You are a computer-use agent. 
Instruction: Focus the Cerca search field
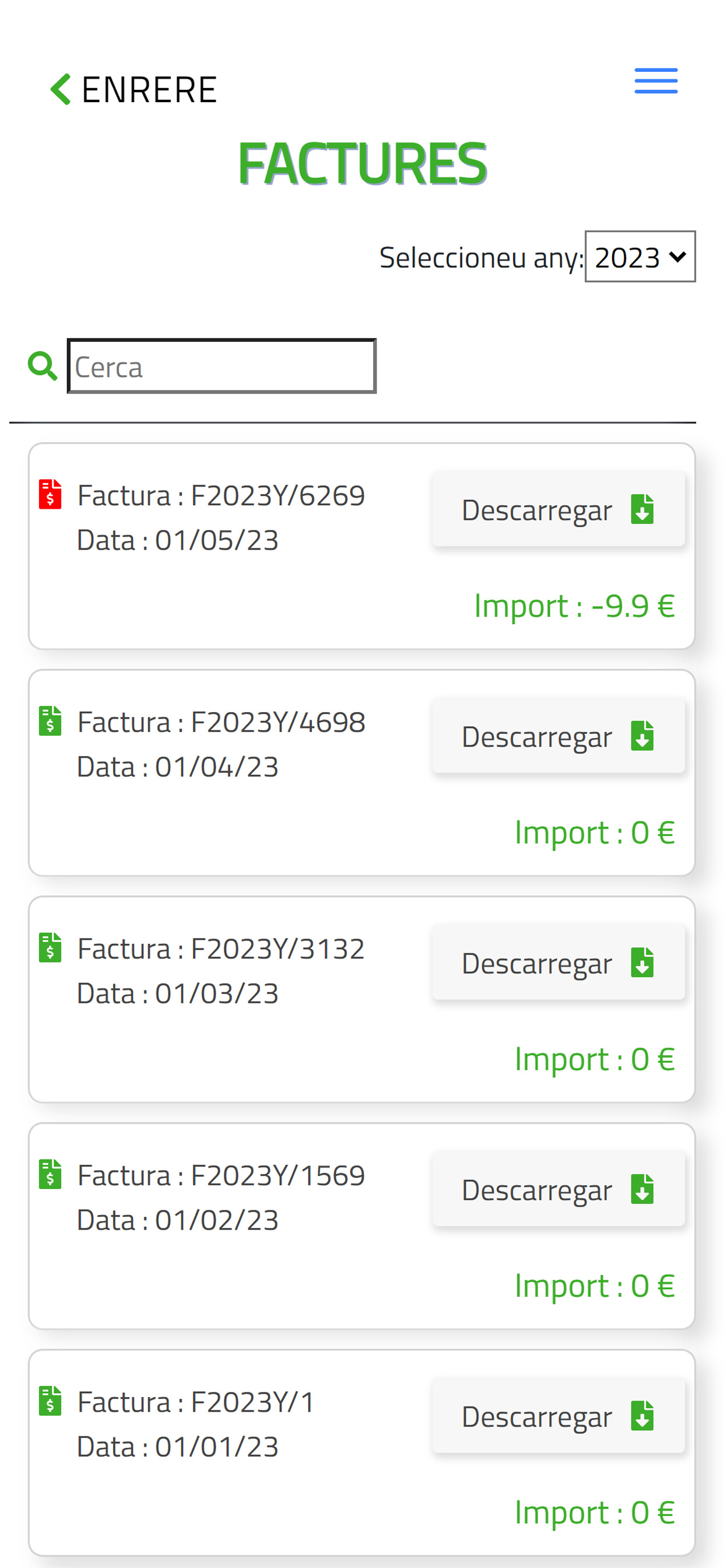point(222,366)
